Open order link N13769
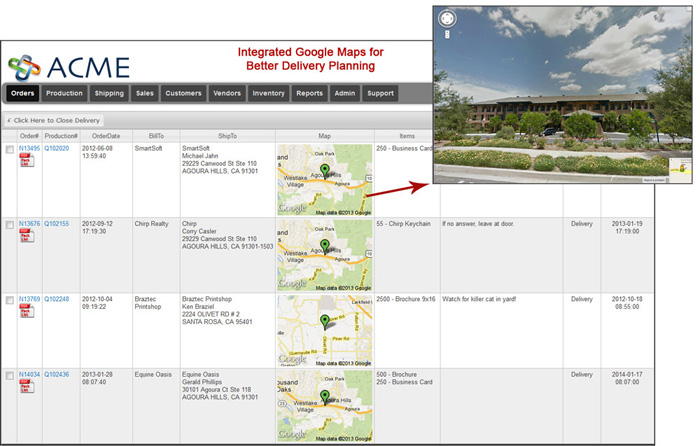700x446 pixels. [x=29, y=299]
